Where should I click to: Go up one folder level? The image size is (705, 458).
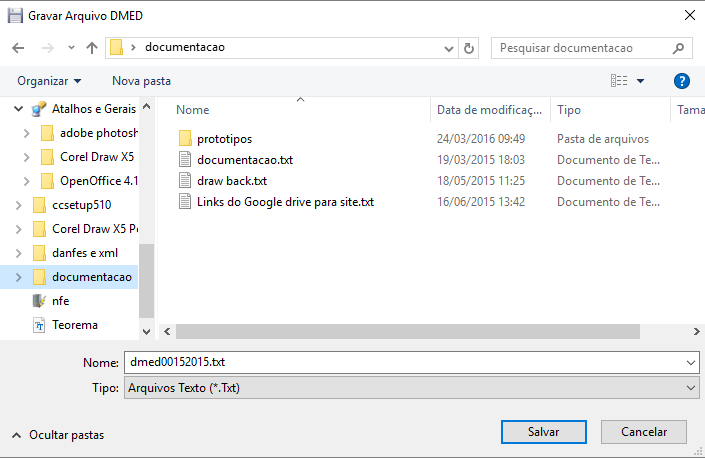pos(92,48)
